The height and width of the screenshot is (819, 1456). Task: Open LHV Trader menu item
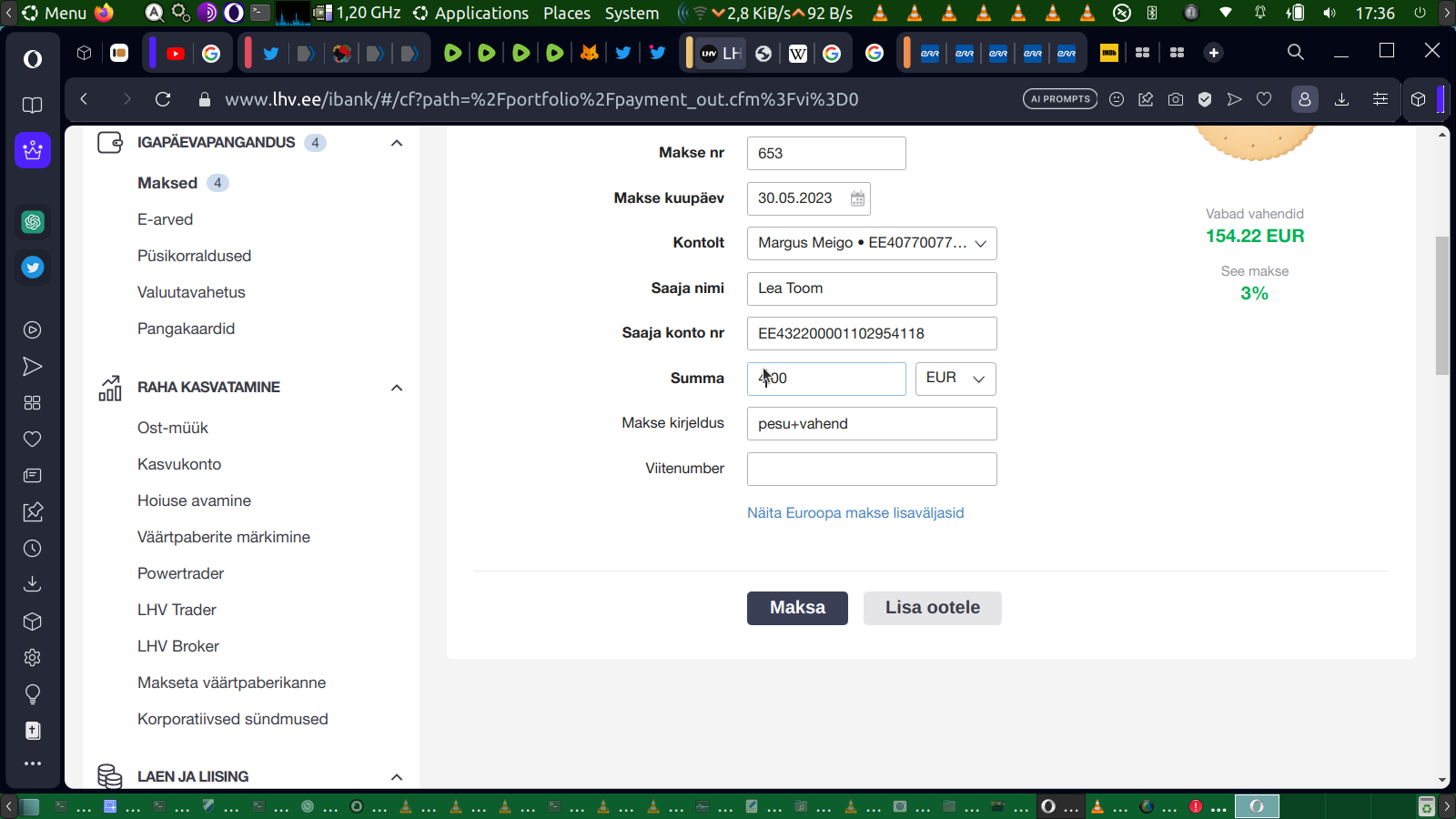[177, 610]
